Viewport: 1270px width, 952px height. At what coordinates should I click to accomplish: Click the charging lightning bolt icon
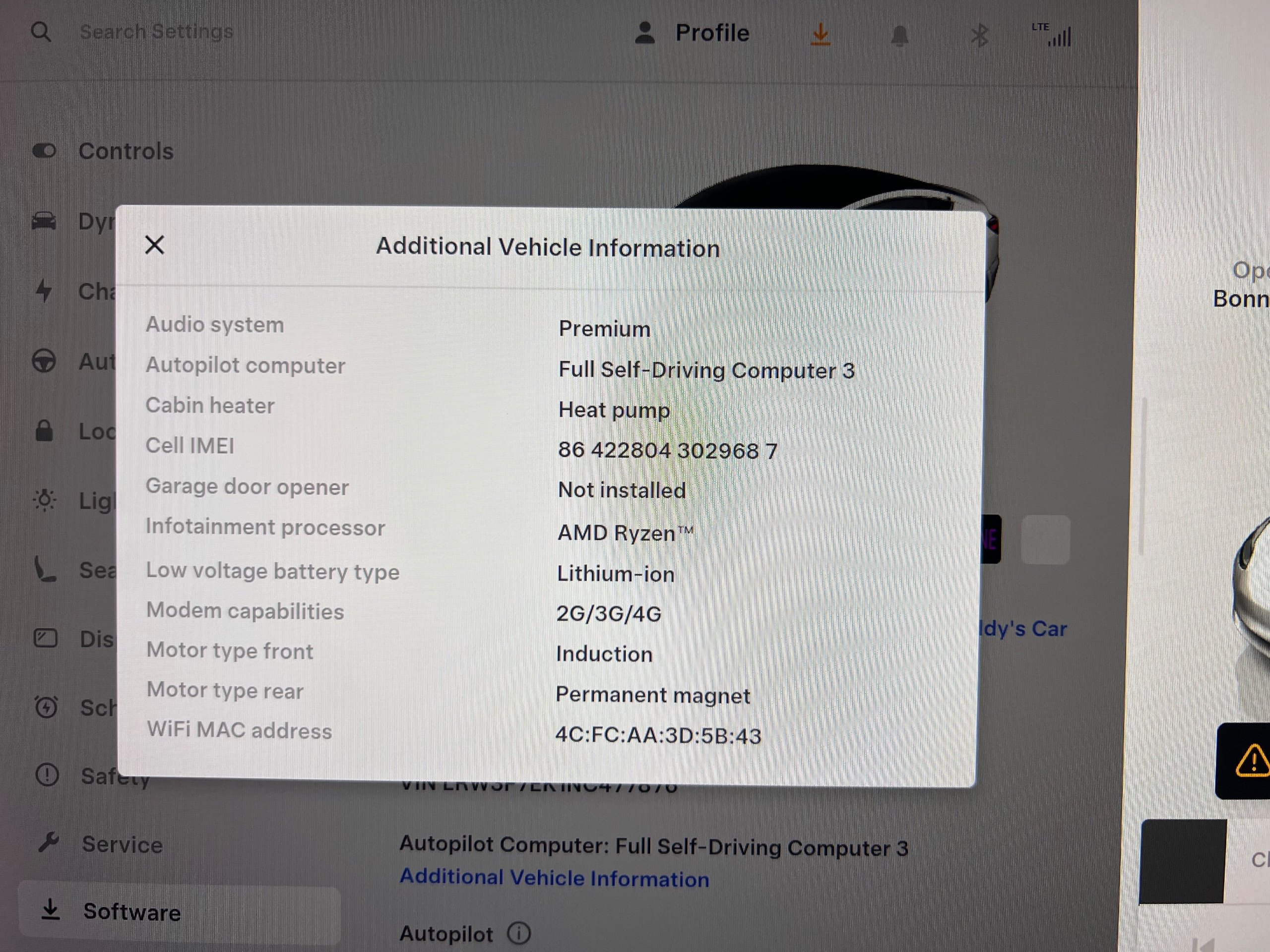click(x=44, y=291)
